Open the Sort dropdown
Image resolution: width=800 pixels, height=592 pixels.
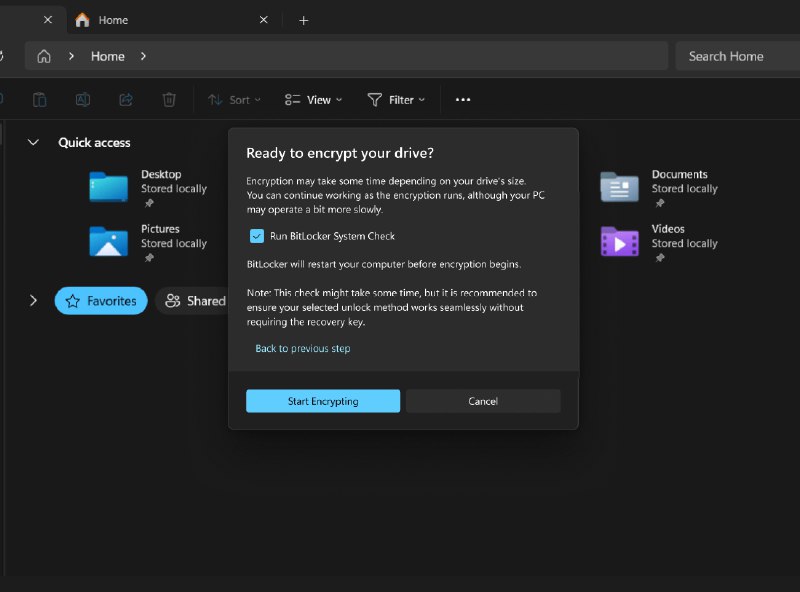235,100
